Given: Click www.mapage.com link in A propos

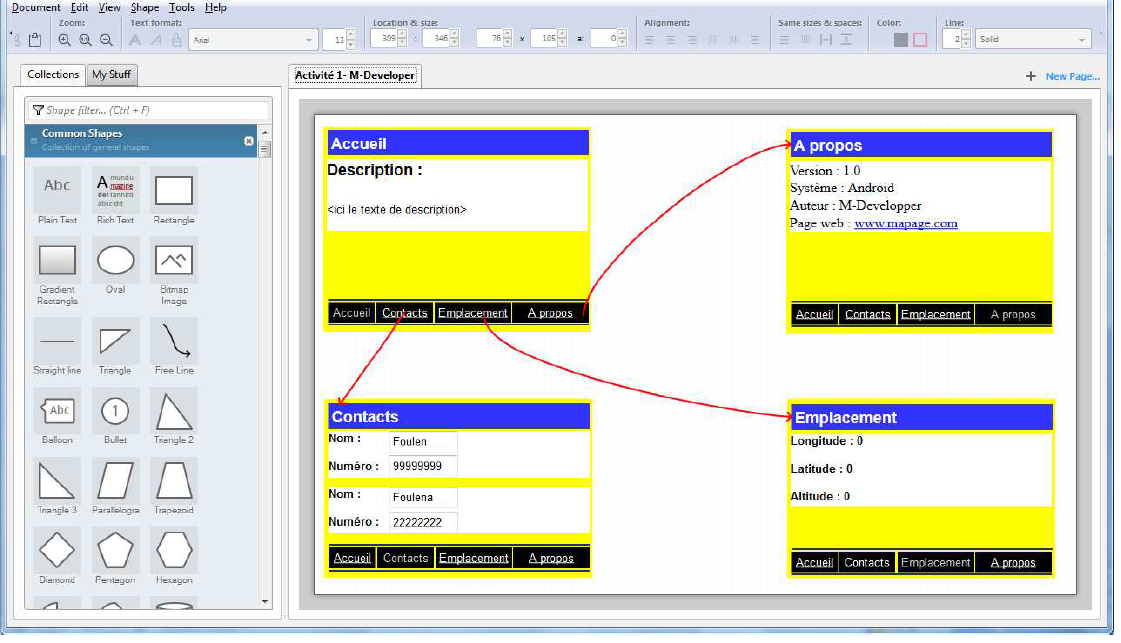Looking at the screenshot, I should (x=906, y=223).
